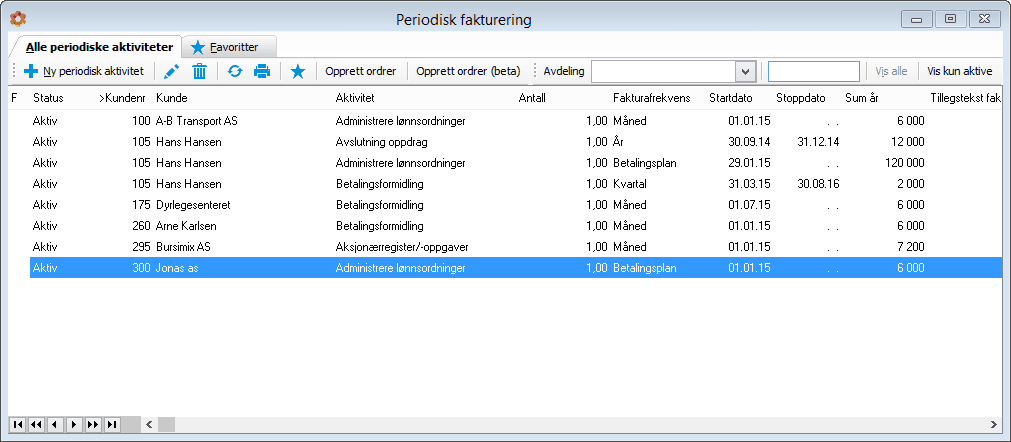Viewport: 1011px width, 442px height.
Task: Jump forward page double-right navigation button
Action: (x=93, y=424)
